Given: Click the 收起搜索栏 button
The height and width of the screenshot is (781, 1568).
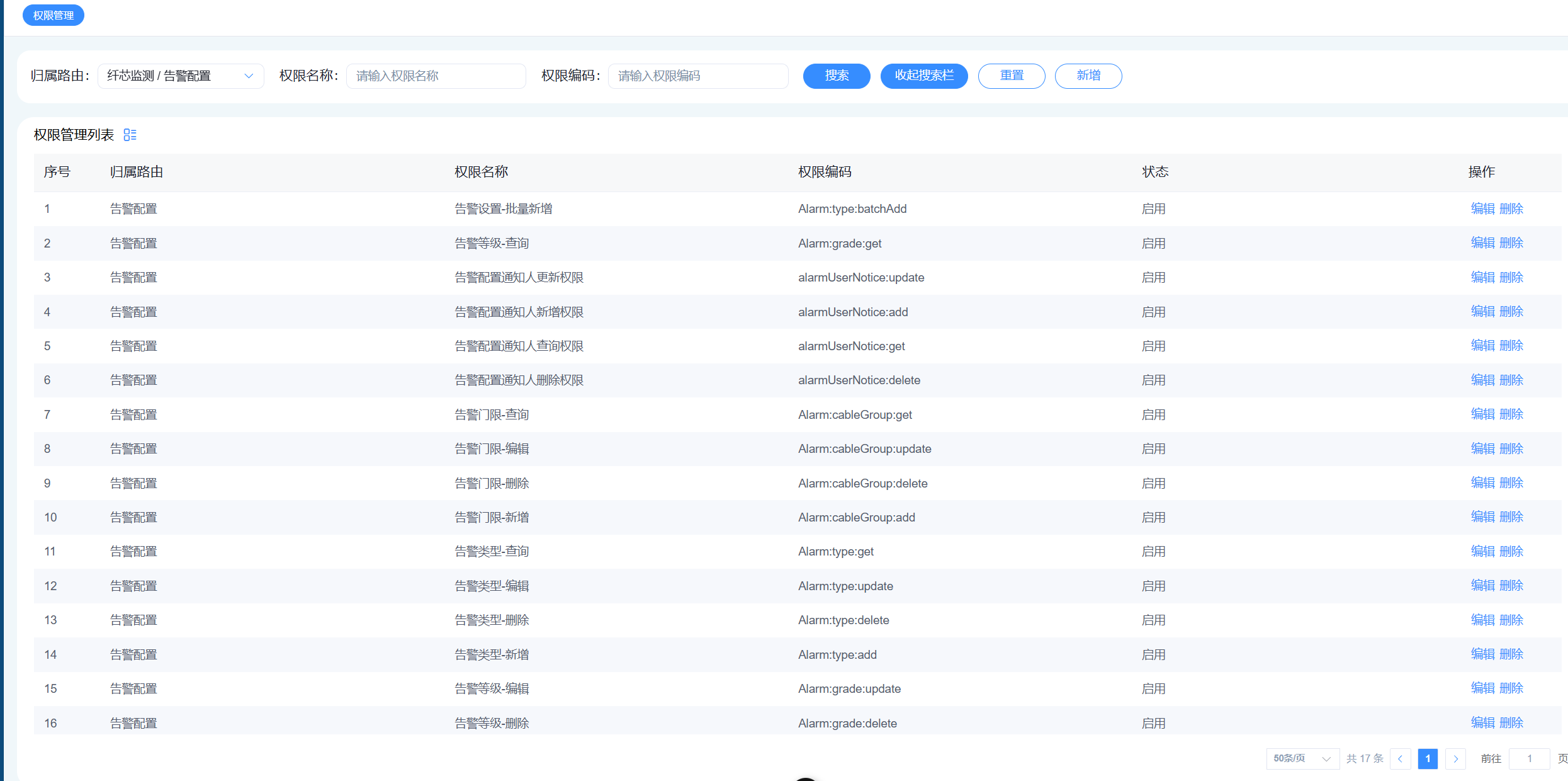Looking at the screenshot, I should 923,76.
